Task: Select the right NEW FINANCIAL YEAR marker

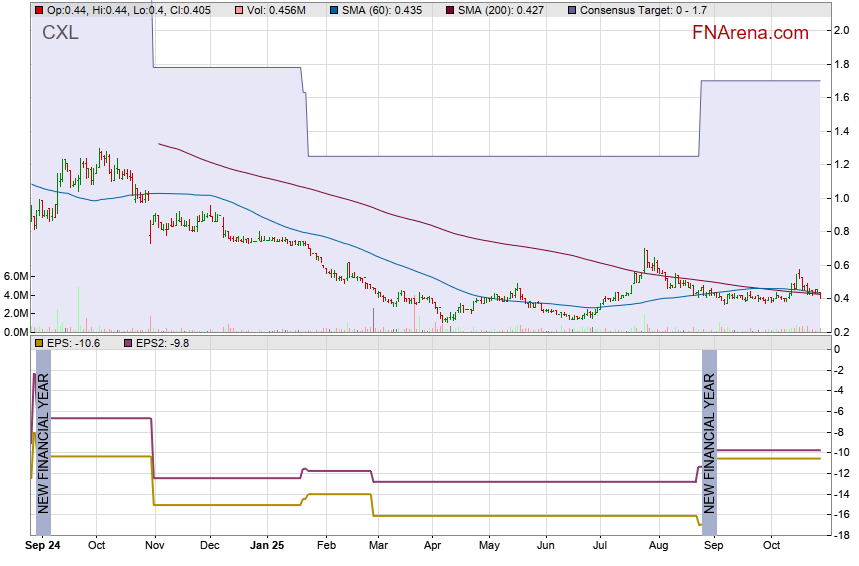Action: [709, 442]
